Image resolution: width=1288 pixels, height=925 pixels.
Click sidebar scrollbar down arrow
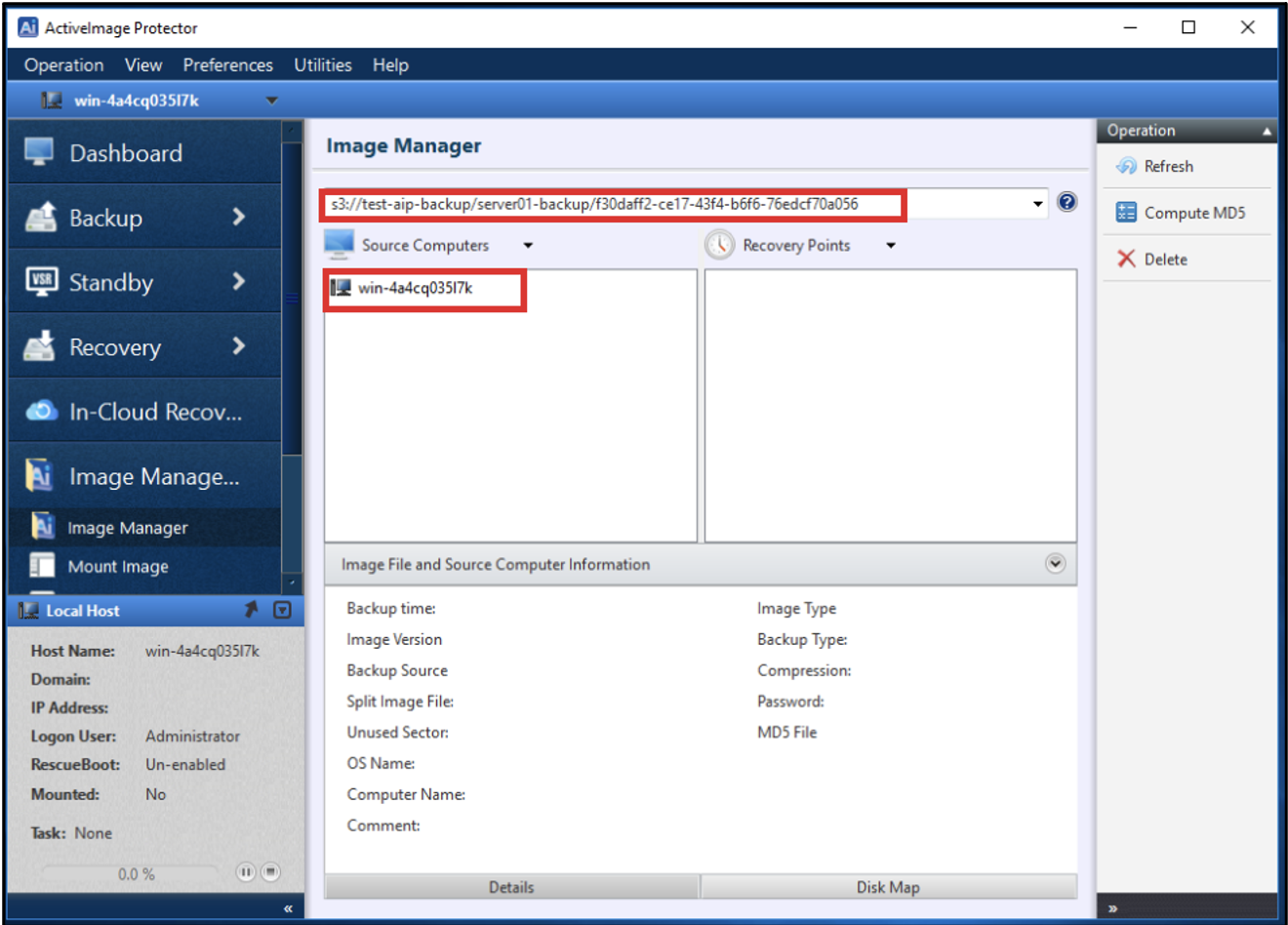[292, 583]
